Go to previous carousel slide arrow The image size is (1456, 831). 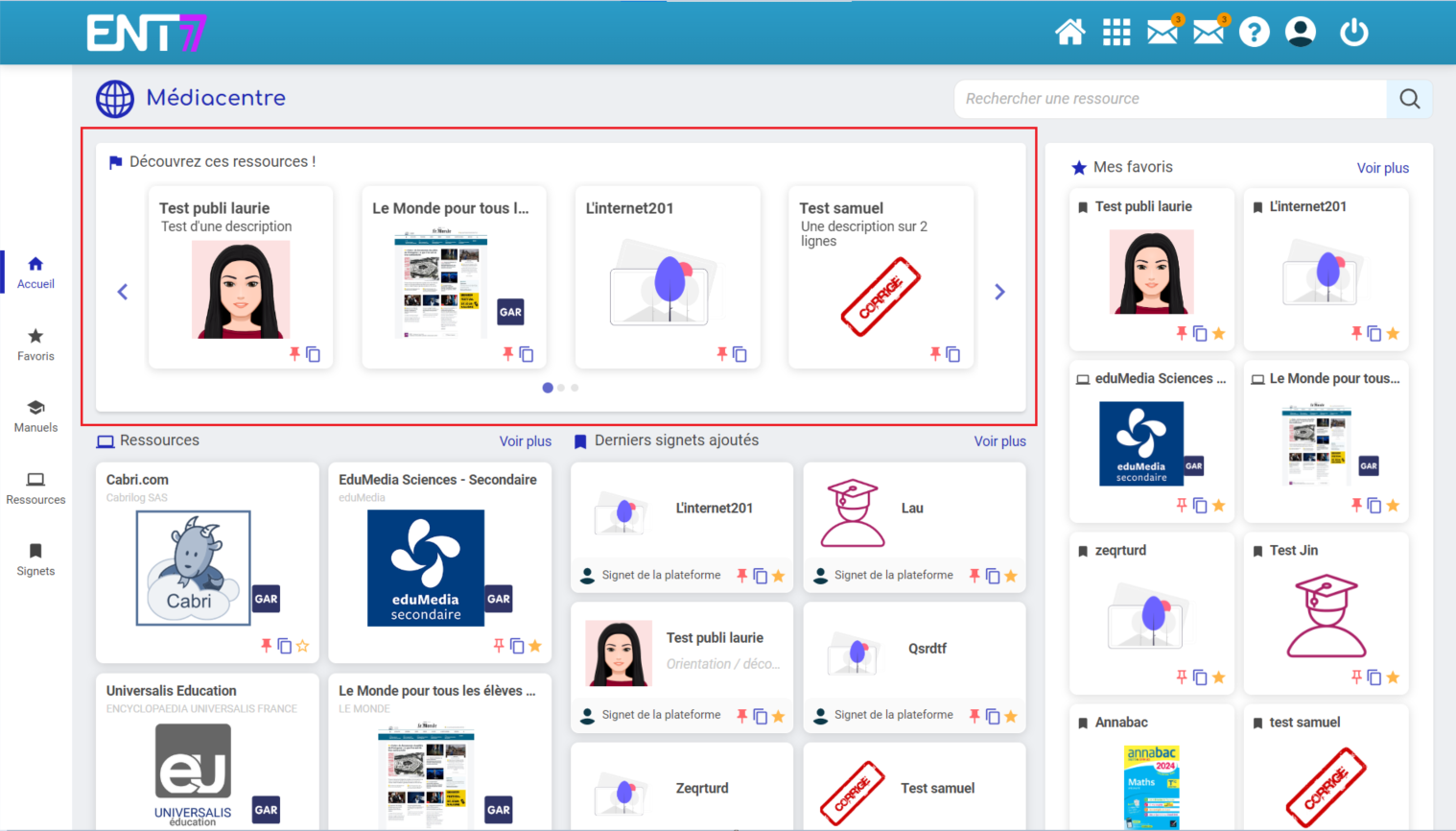coord(123,292)
